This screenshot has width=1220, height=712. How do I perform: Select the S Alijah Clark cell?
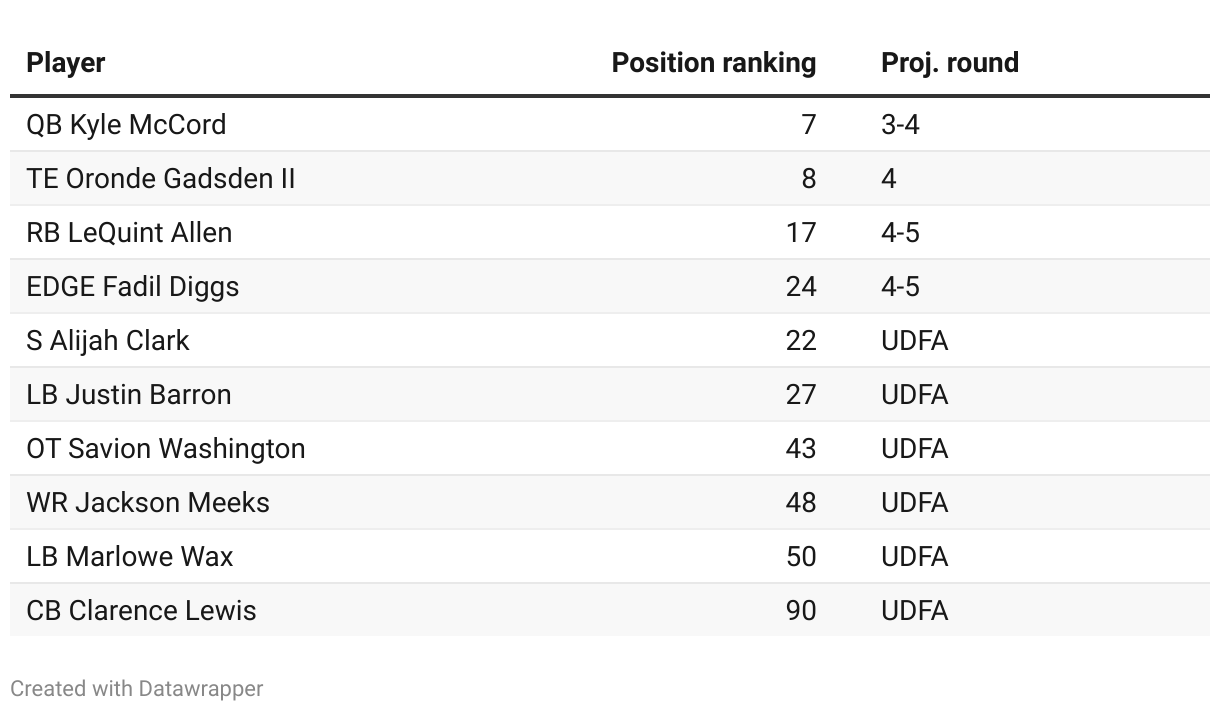[108, 341]
